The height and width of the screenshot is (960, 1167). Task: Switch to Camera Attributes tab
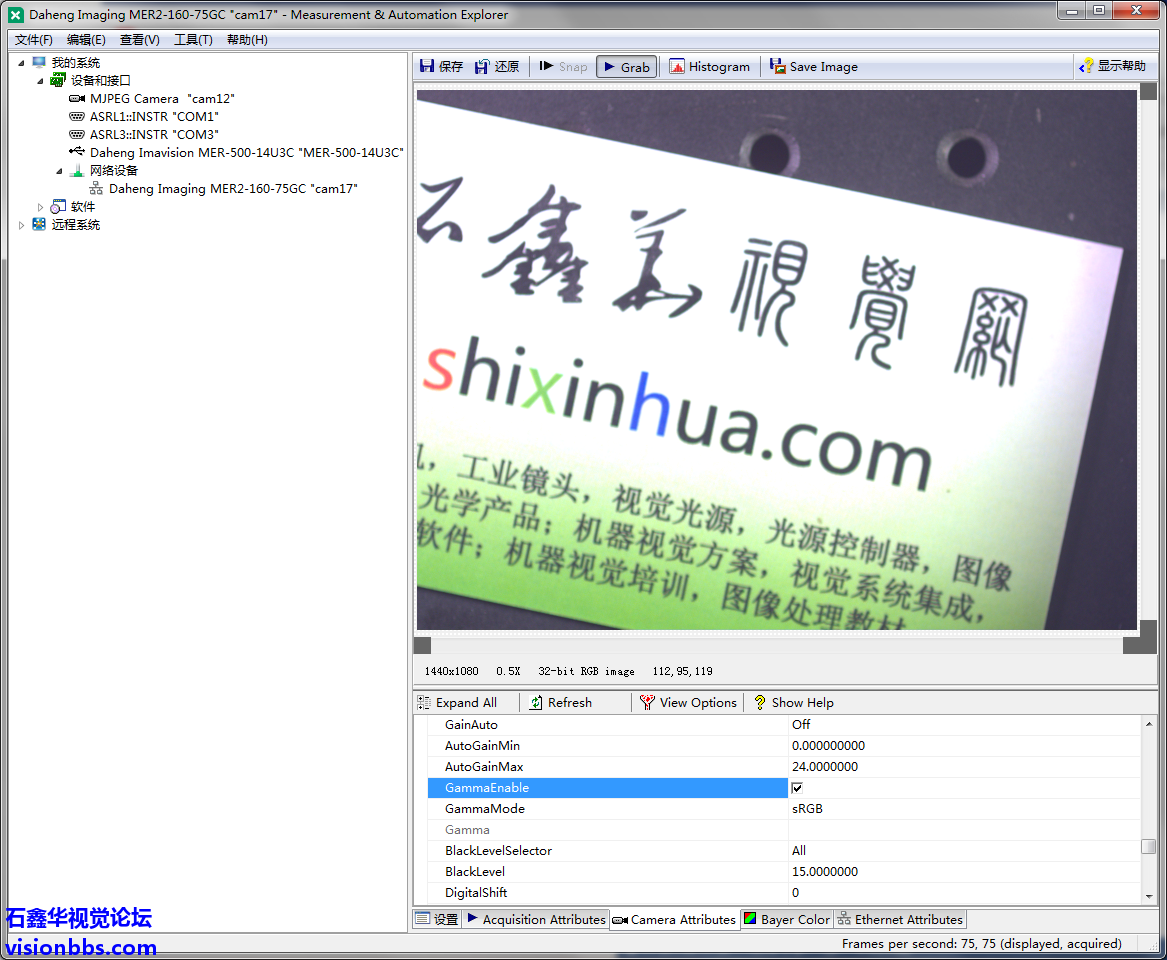tap(674, 919)
